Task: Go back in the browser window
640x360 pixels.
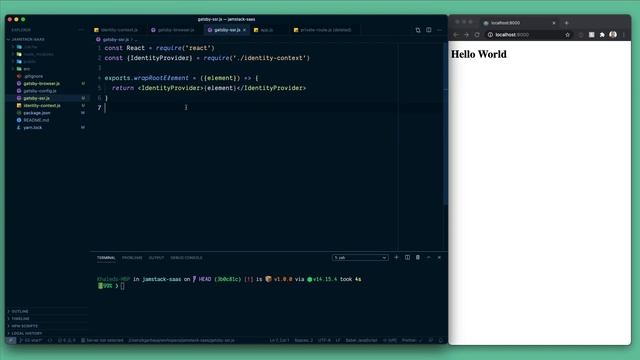Action: [x=456, y=35]
